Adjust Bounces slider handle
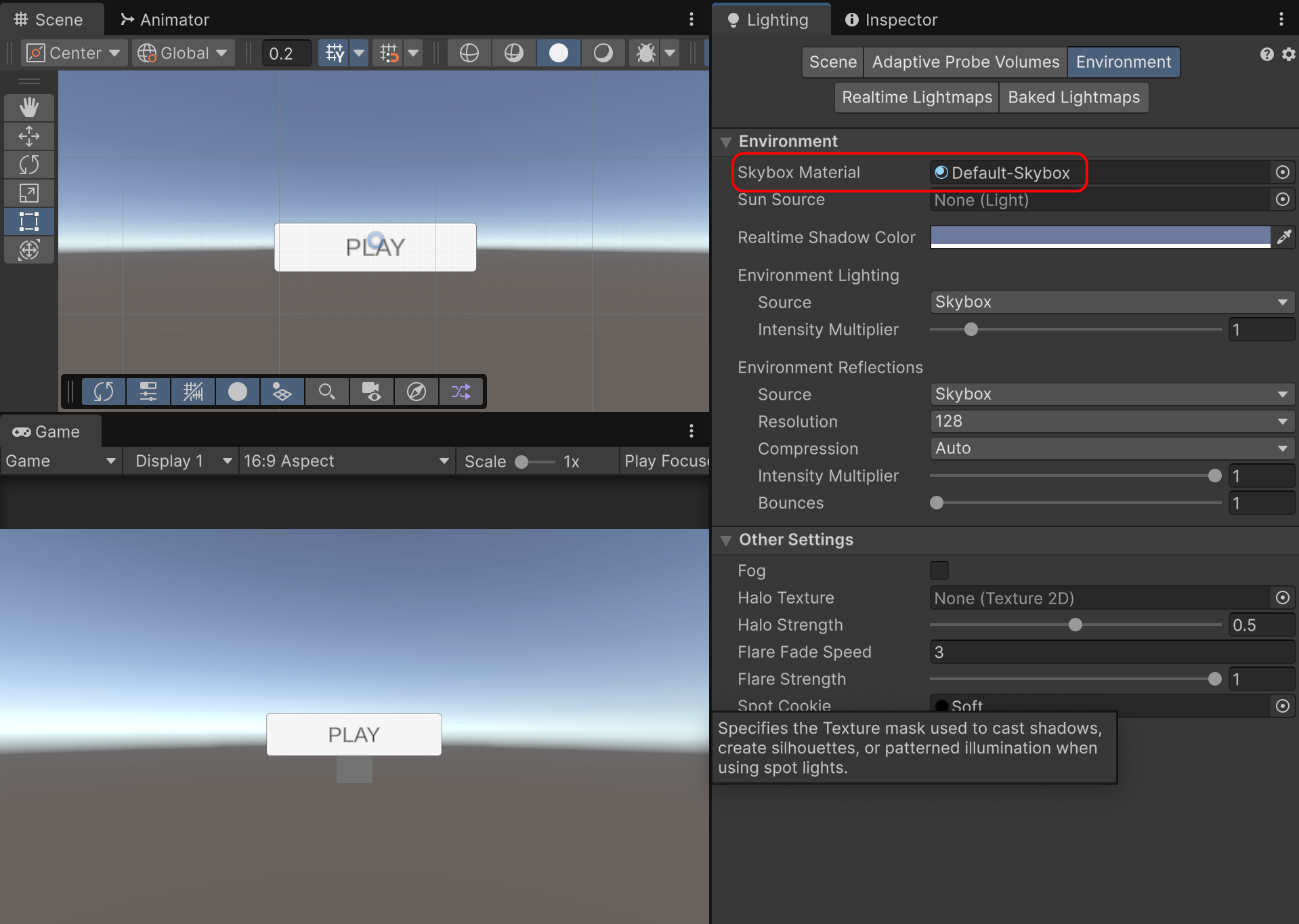 click(937, 503)
